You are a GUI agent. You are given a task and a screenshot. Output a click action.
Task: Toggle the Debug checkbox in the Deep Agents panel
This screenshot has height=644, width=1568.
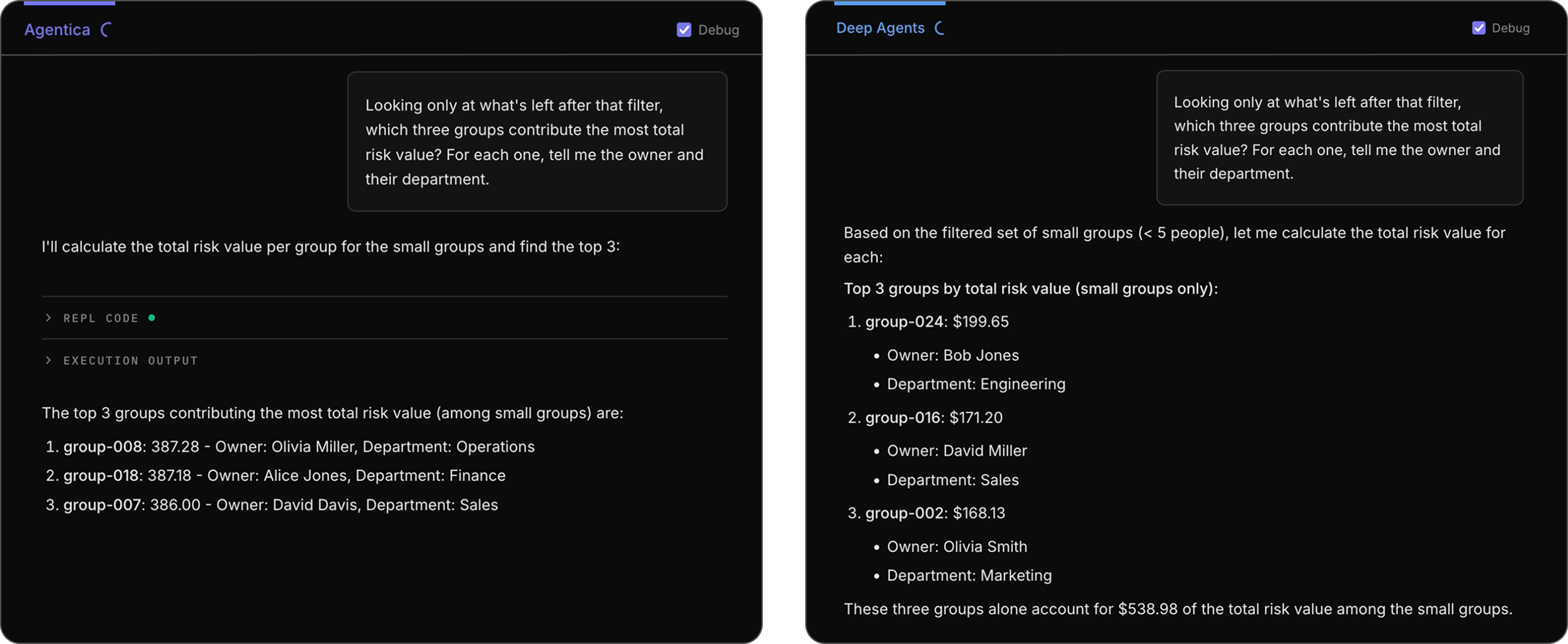click(1479, 28)
